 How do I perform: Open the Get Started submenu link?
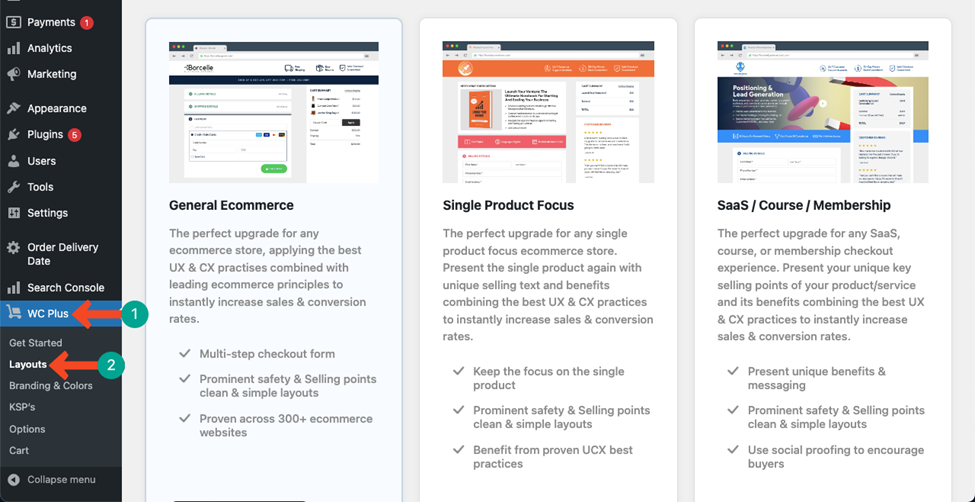[x=35, y=343]
